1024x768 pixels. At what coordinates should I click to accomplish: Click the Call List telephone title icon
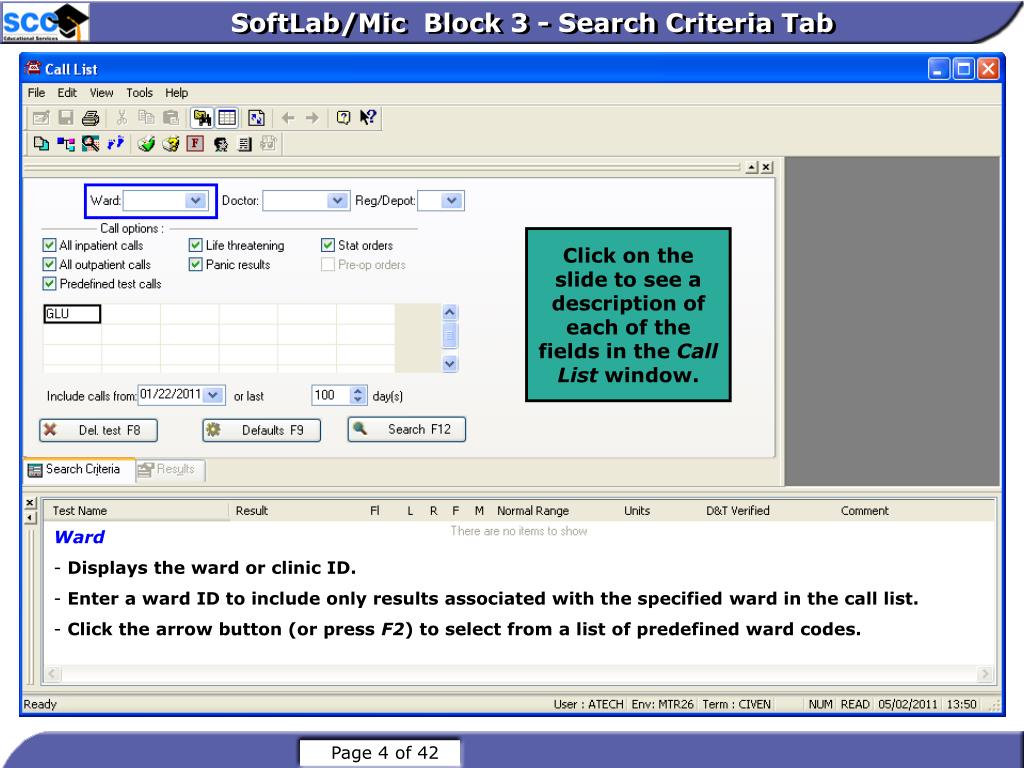[x=33, y=68]
